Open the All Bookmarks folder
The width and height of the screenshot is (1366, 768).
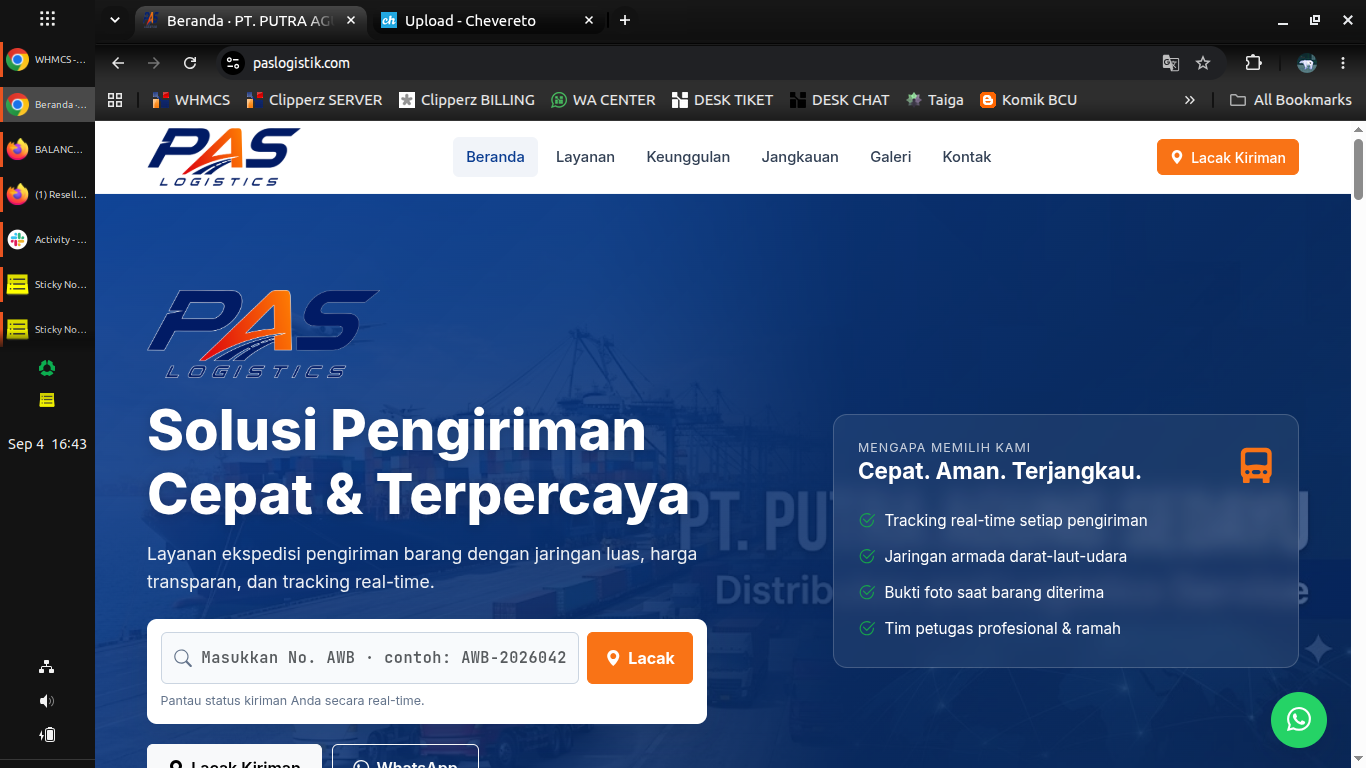1290,100
